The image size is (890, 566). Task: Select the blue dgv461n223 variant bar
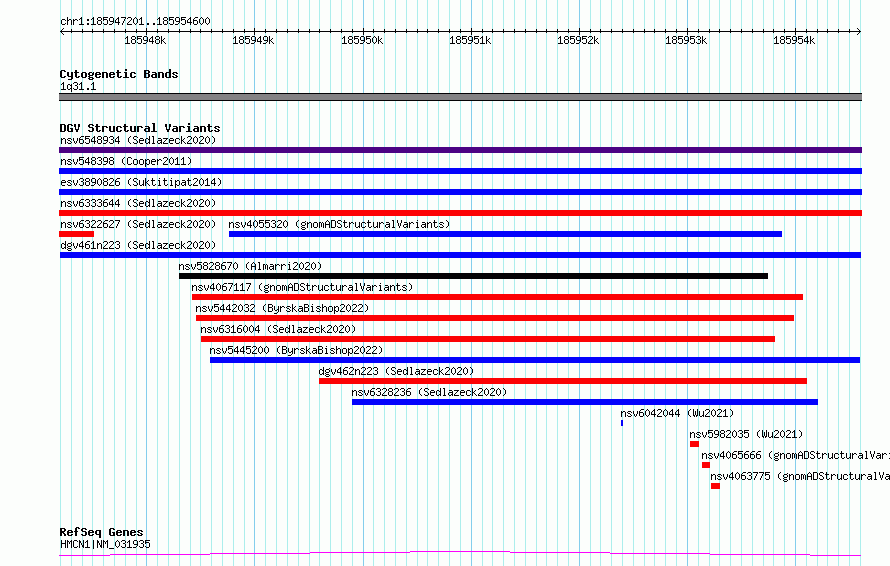click(x=460, y=255)
